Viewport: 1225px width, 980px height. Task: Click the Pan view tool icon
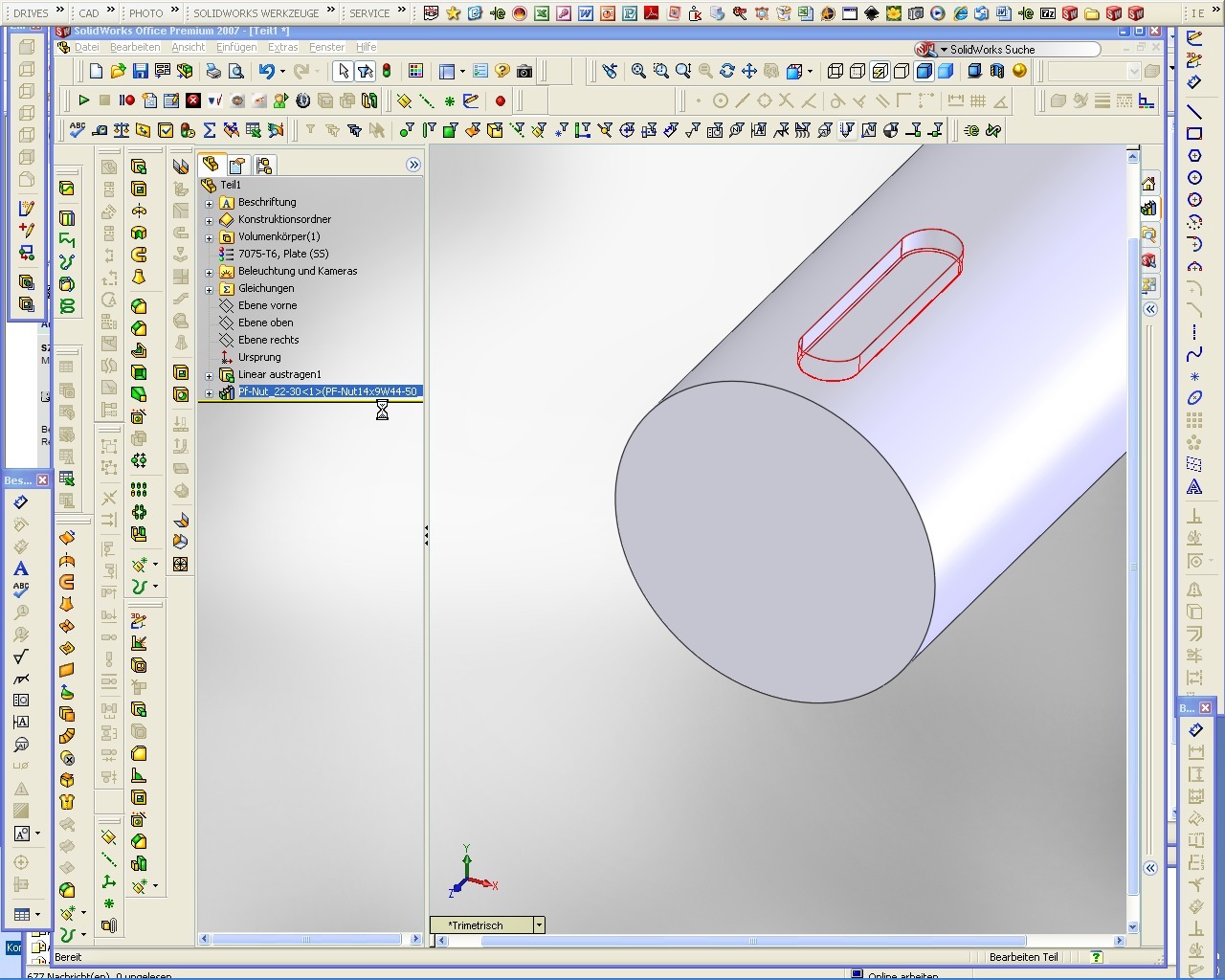(749, 72)
